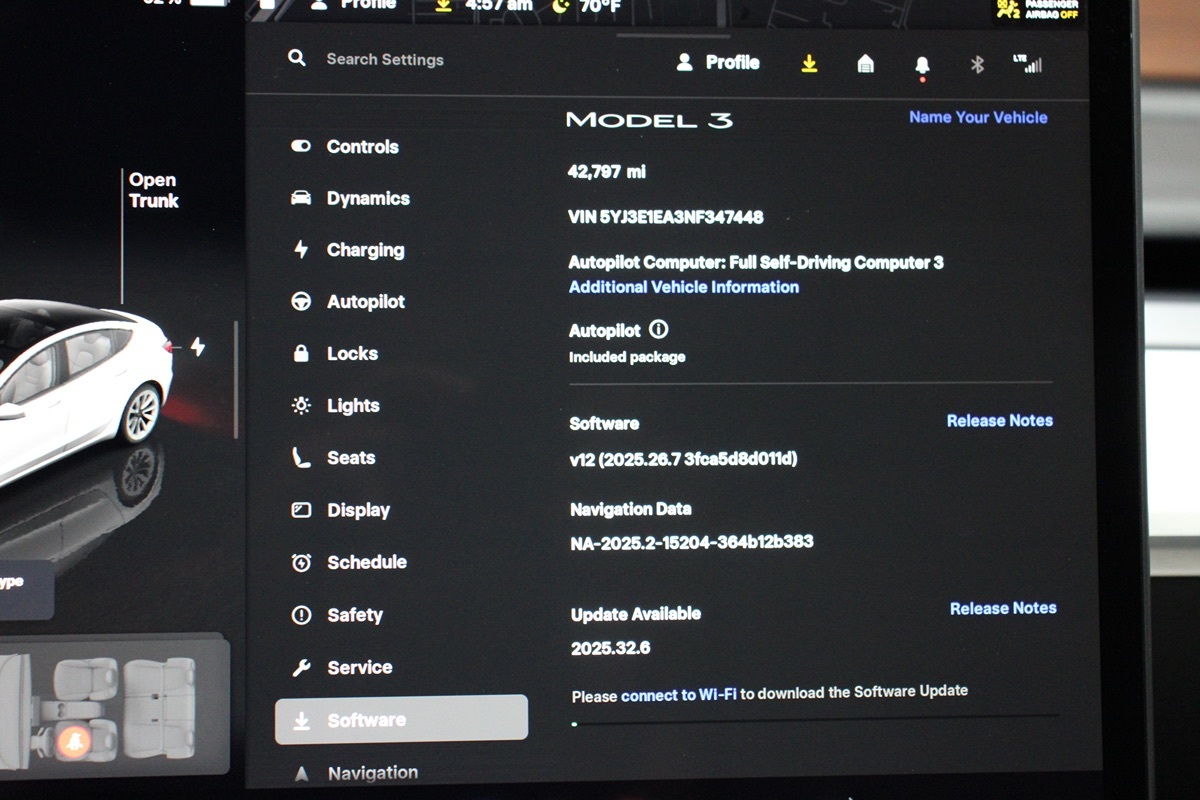Viewport: 1200px width, 800px height.
Task: Select Controls in the settings sidebar
Action: pos(361,146)
